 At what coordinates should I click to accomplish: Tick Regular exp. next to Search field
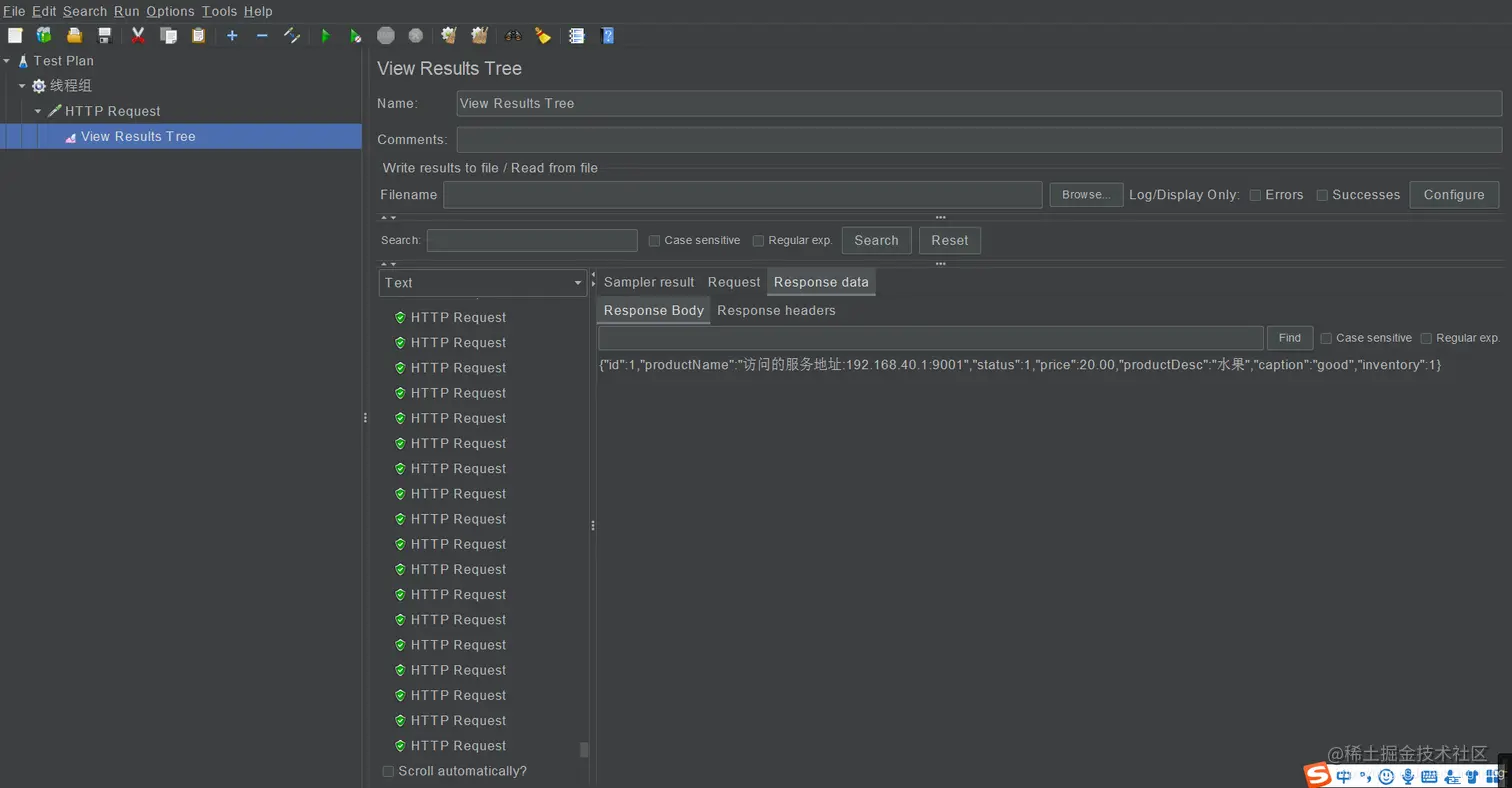[758, 241]
